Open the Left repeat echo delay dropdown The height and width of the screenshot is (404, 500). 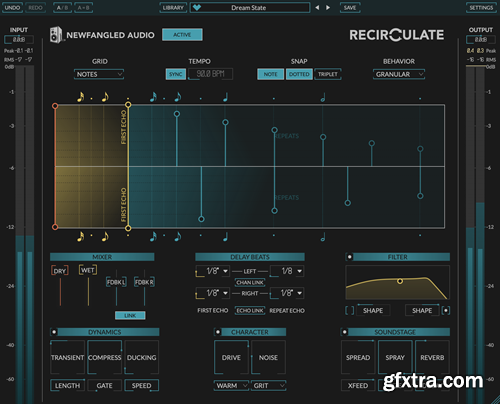(287, 271)
